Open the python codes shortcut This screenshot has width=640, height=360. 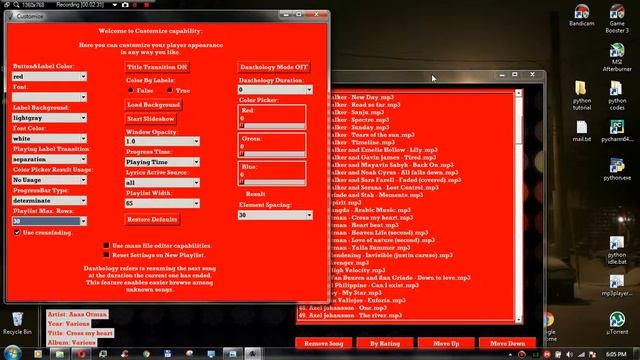click(x=617, y=96)
